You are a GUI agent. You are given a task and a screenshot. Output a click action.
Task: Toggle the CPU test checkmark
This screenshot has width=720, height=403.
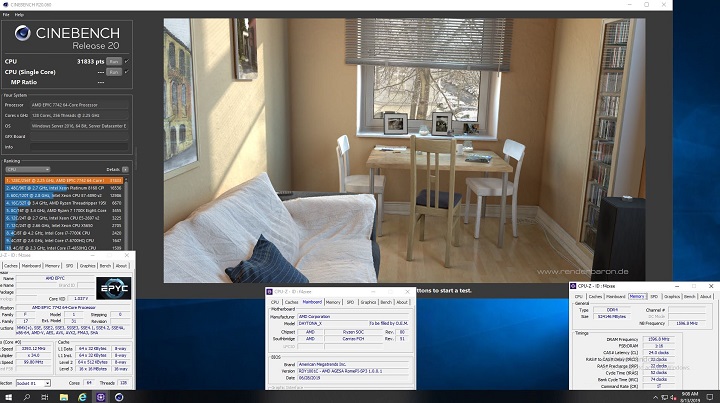pos(127,61)
